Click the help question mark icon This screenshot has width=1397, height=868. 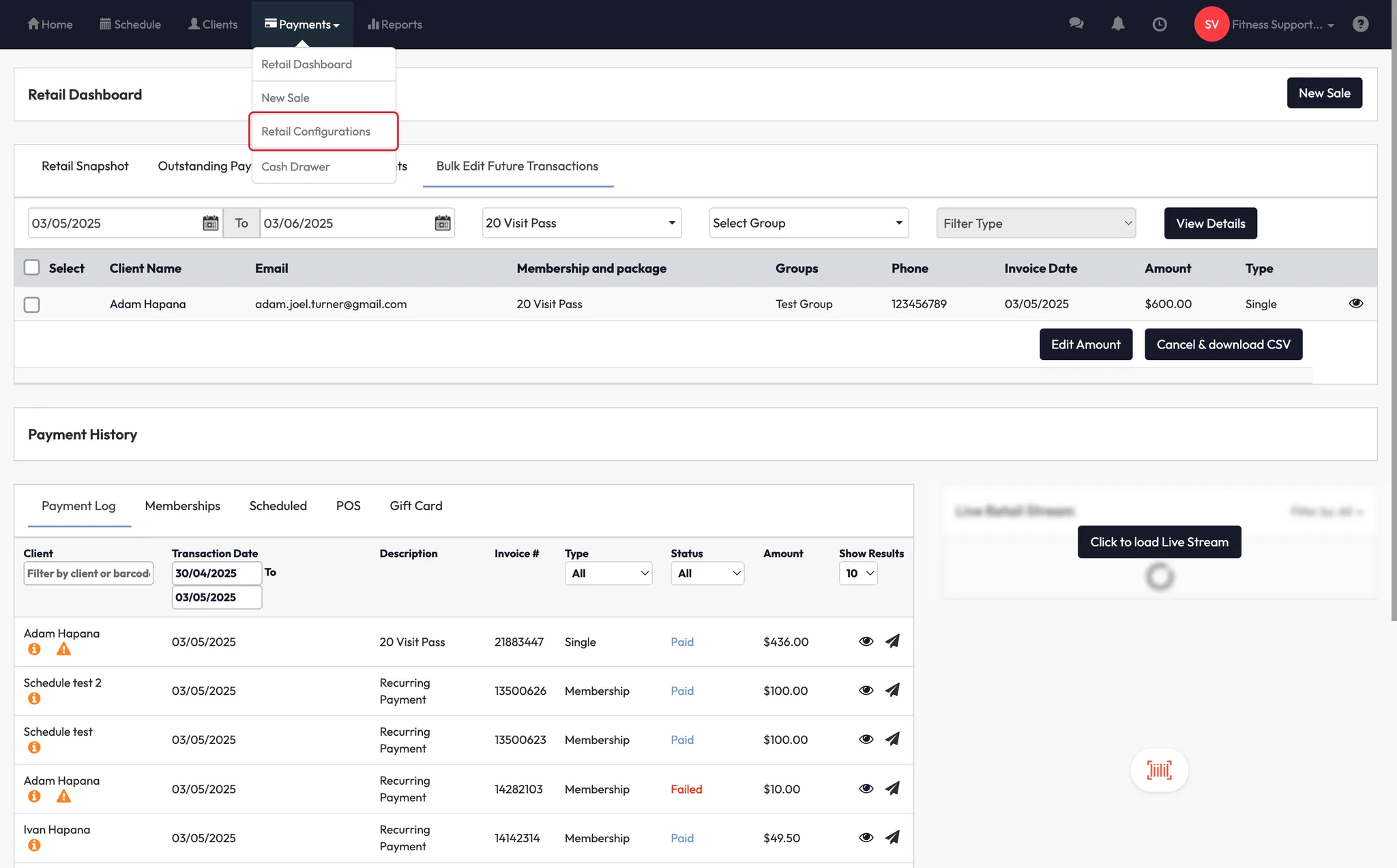[x=1360, y=25]
